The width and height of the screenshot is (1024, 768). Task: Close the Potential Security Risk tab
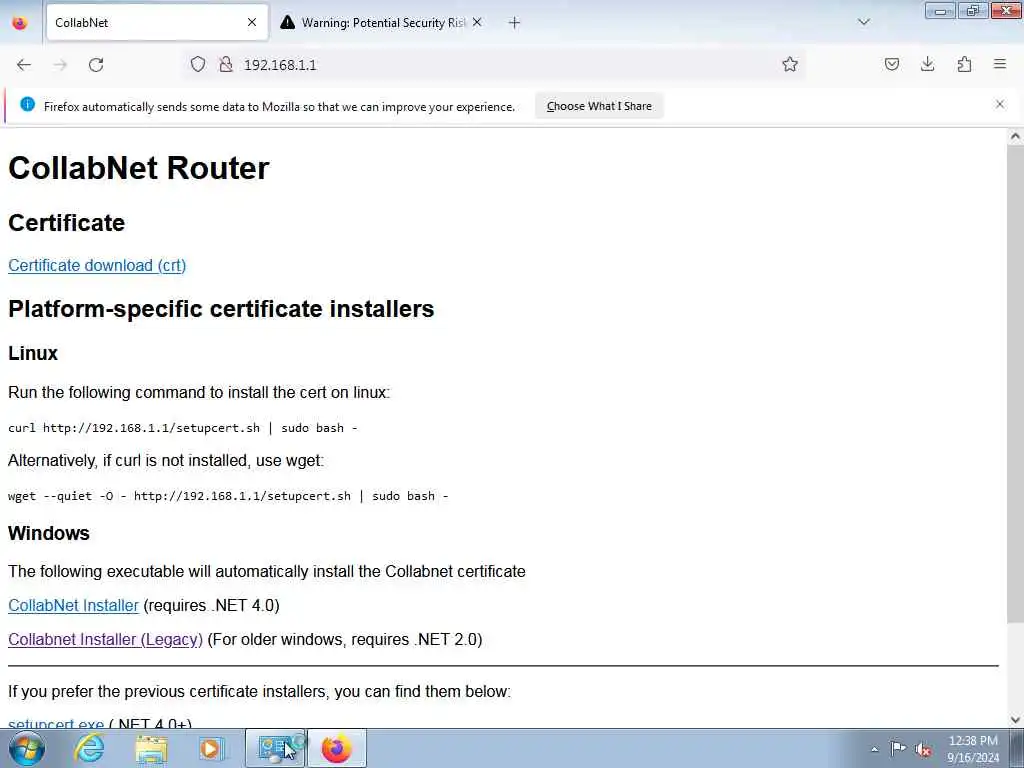(x=477, y=23)
